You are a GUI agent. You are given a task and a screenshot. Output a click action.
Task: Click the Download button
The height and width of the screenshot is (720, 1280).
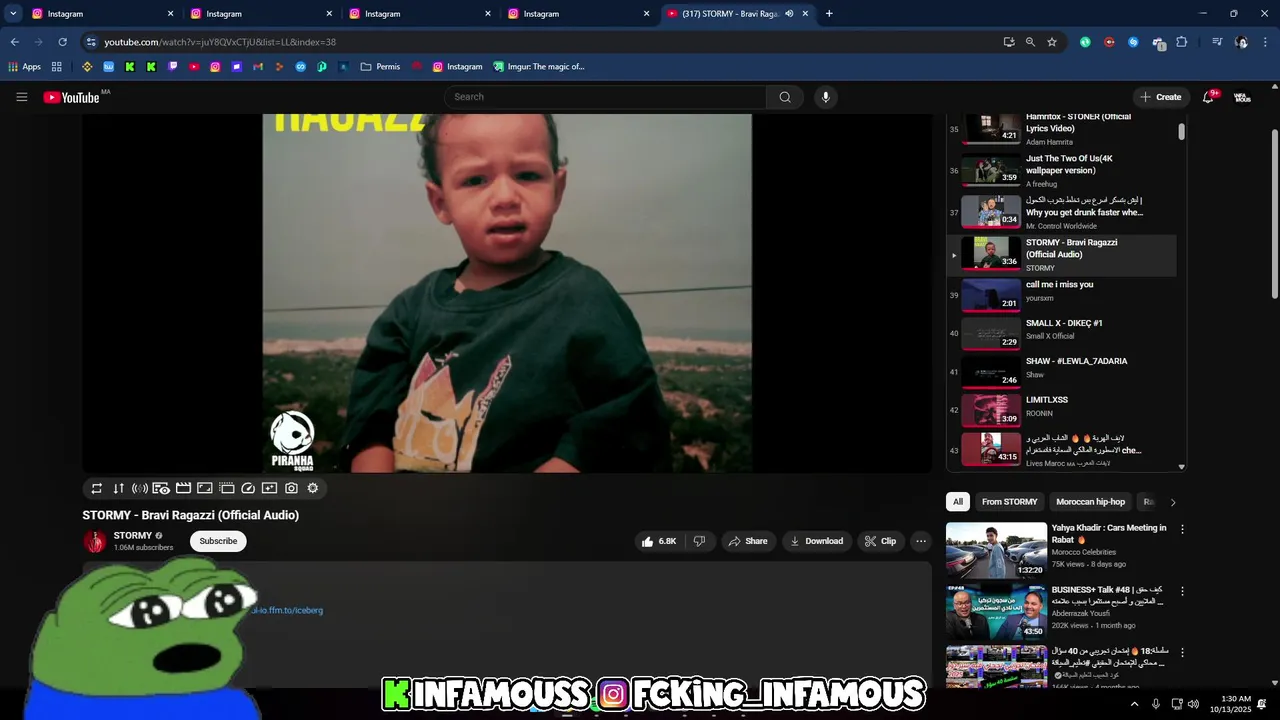click(x=817, y=541)
